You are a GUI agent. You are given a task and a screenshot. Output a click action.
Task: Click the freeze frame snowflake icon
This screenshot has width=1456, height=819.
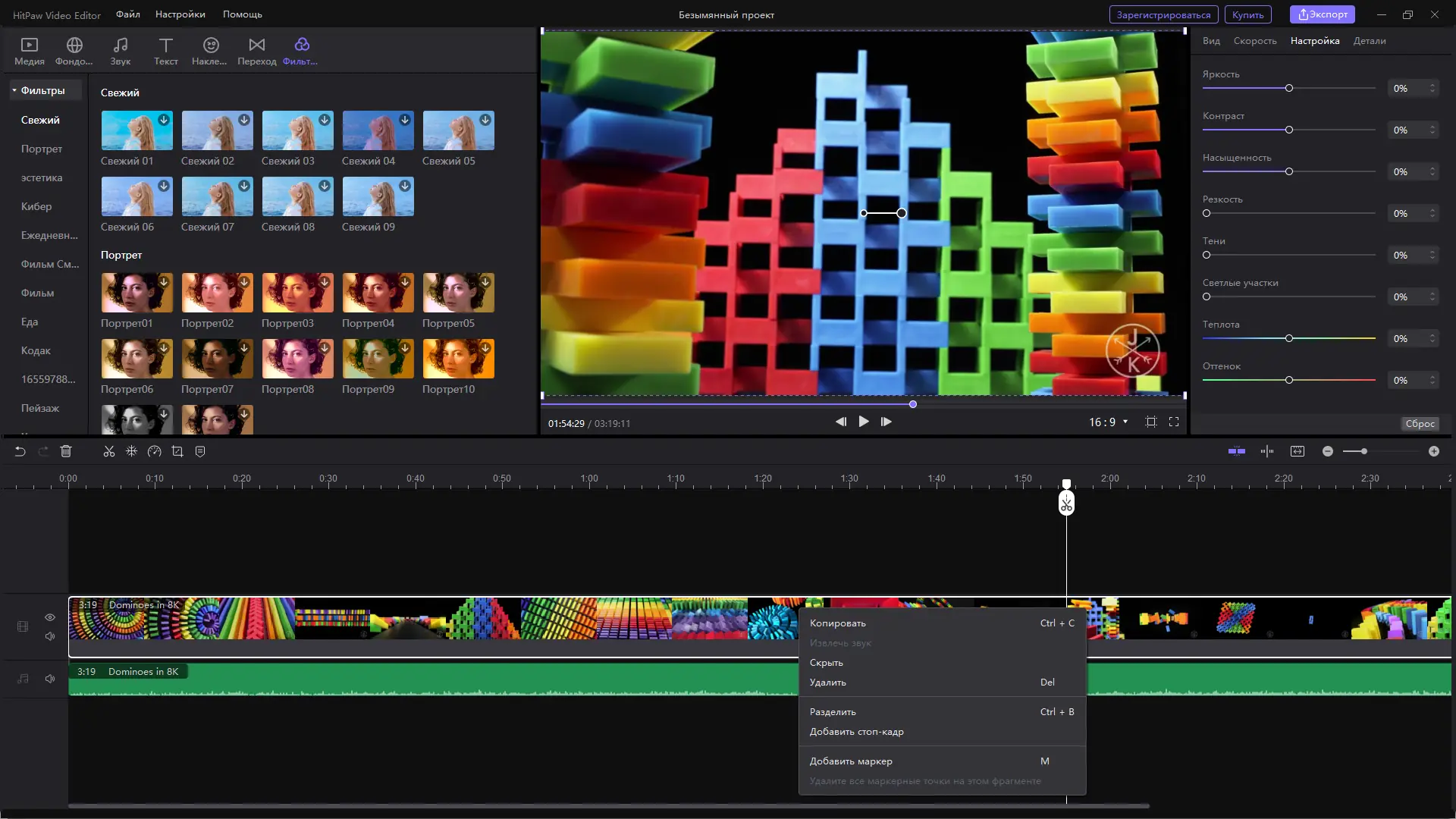131,451
